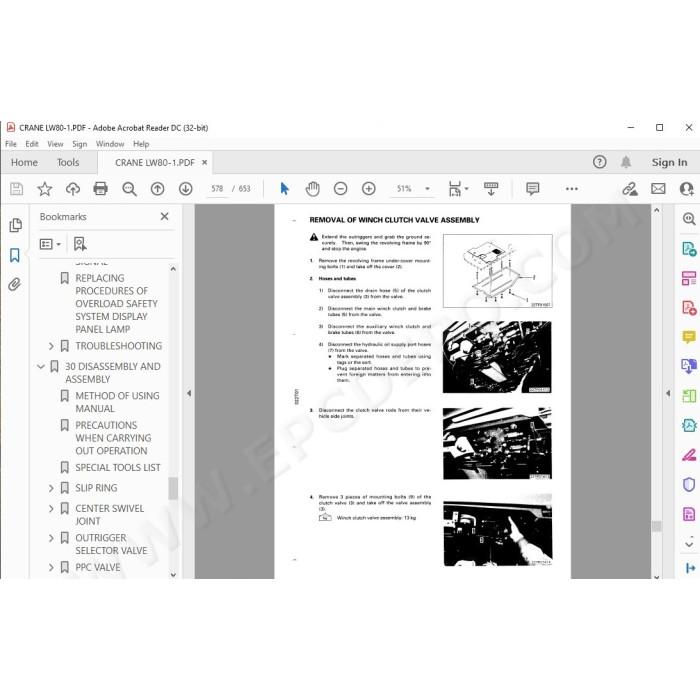Collapse the left navigation pane arrow
This screenshot has height=700, width=700.
(x=189, y=393)
